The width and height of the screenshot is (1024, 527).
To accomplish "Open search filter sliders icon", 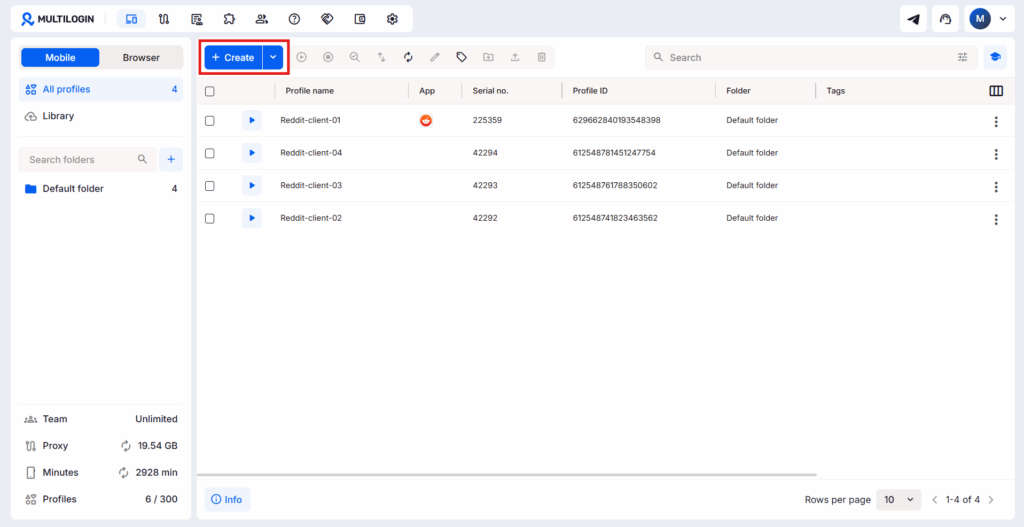I will [963, 57].
